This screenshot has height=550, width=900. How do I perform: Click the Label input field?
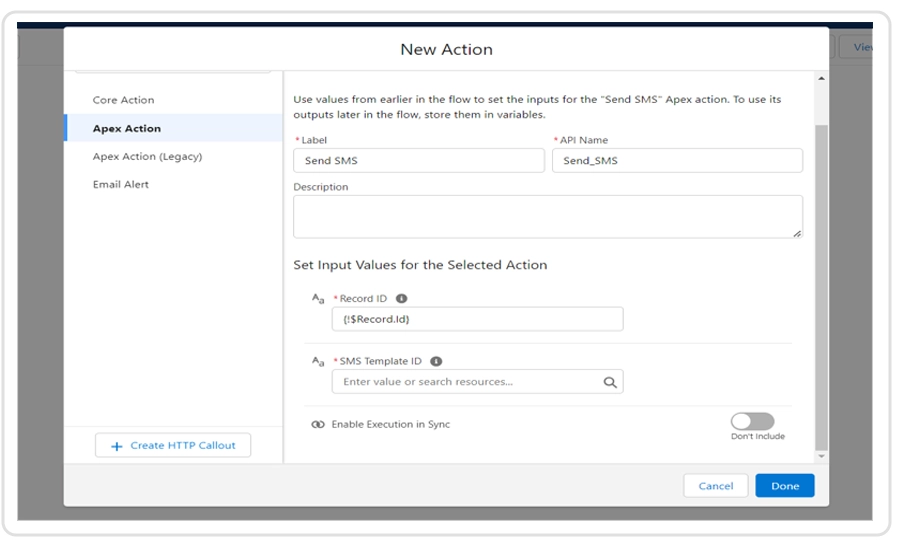[x=418, y=161]
